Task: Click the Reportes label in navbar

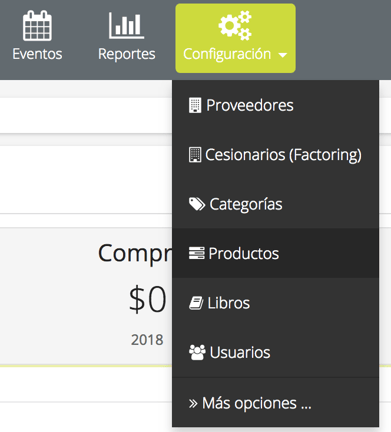Action: coord(127,54)
